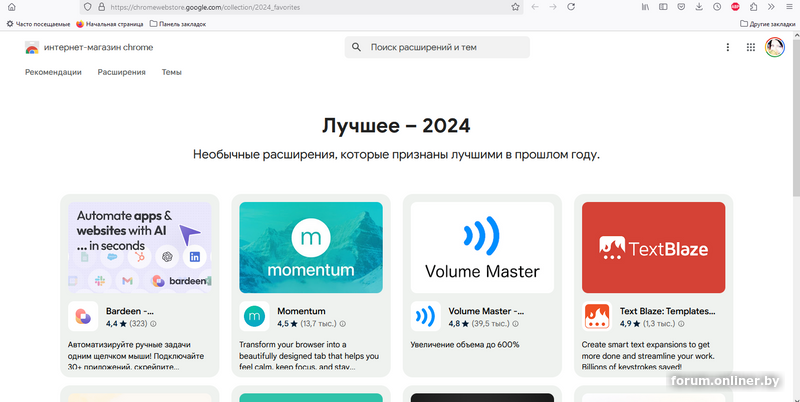Focus the Поиск расширений и тем field
The width and height of the screenshot is (800, 402).
(x=437, y=47)
